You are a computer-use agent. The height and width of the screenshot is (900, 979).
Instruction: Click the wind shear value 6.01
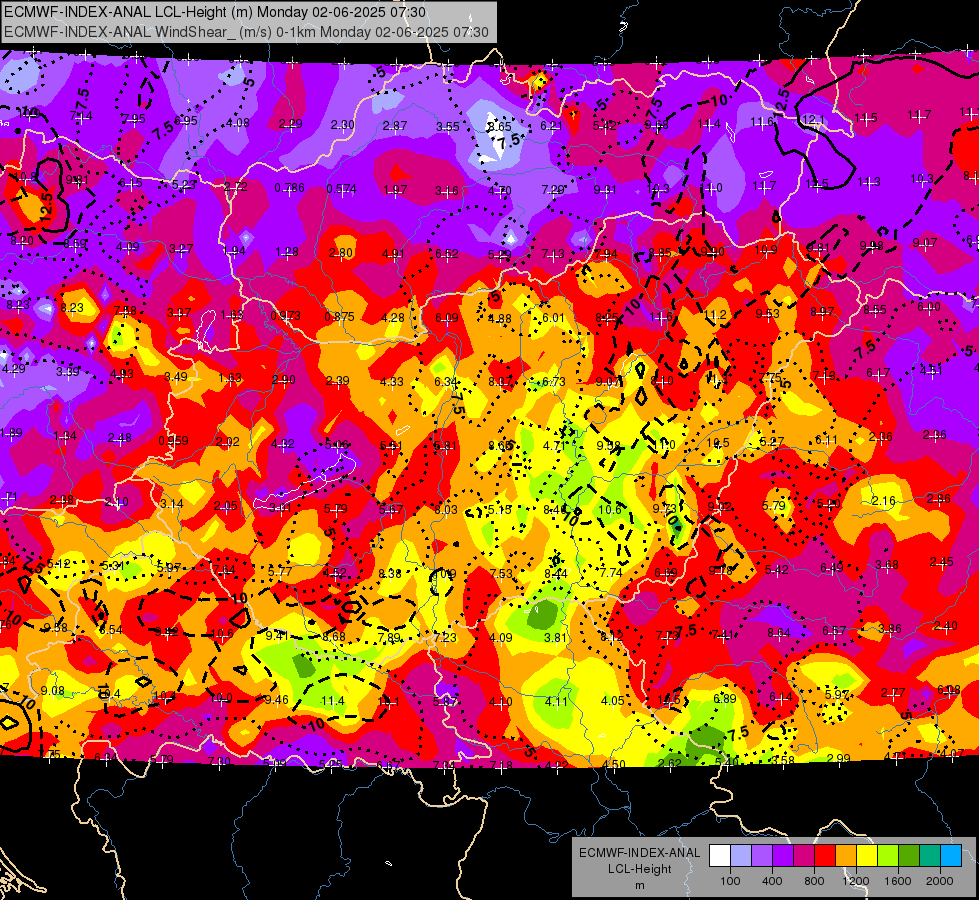coord(553,317)
